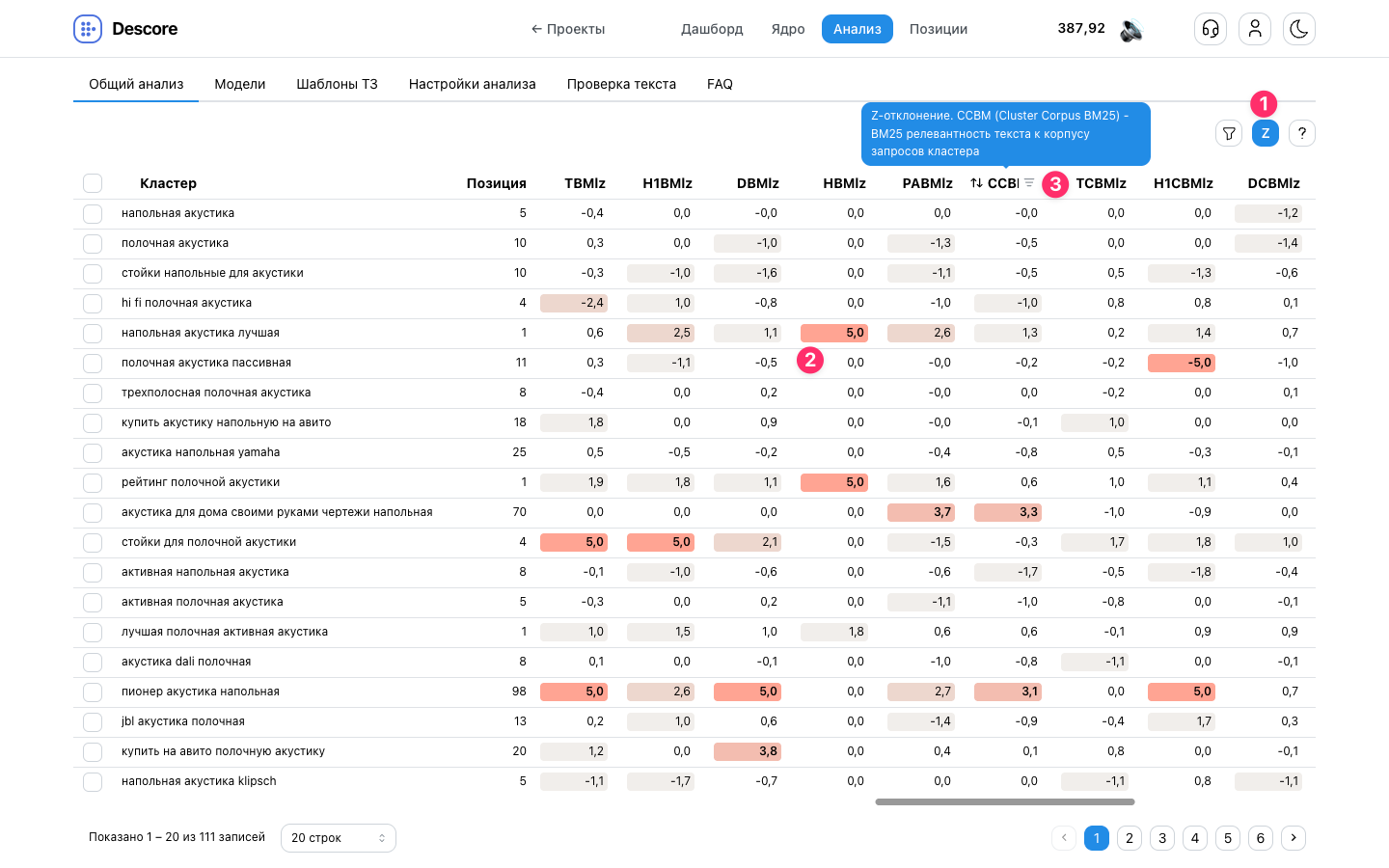The image size is (1389, 868).
Task: Click the cluster 'акустика dali полочная'
Action: tap(186, 662)
